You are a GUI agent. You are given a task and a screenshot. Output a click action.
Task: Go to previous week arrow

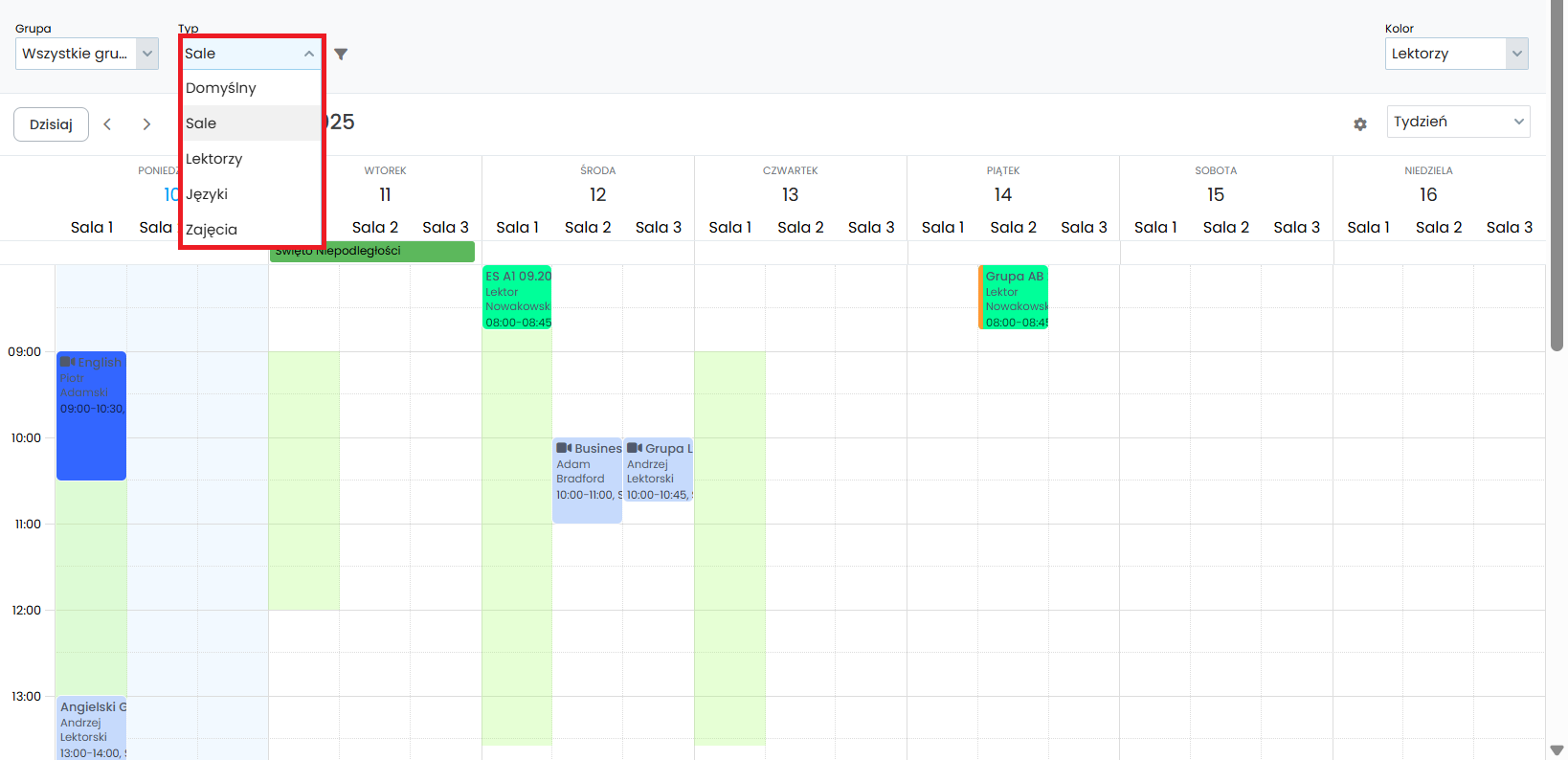(x=107, y=124)
